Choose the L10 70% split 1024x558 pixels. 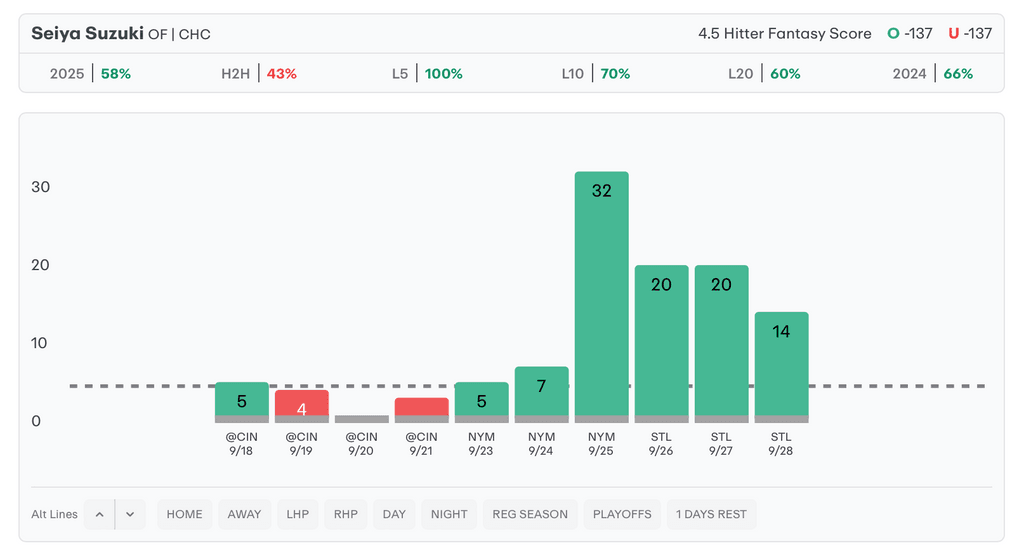[596, 73]
